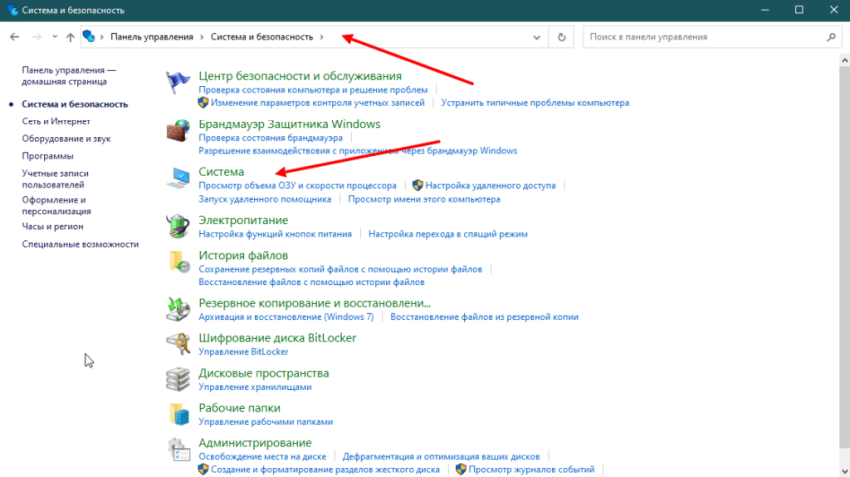This screenshot has height=477, width=850.
Task: Click the scrollbar up arrow
Action: [x=845, y=60]
